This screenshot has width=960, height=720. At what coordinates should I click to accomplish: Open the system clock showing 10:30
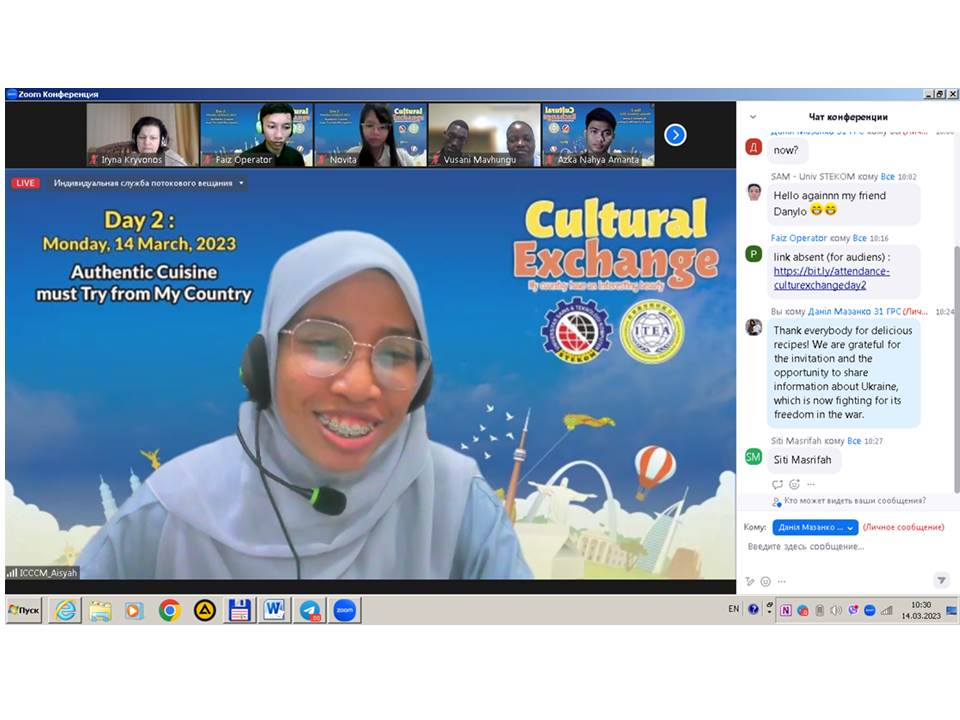pyautogui.click(x=920, y=610)
